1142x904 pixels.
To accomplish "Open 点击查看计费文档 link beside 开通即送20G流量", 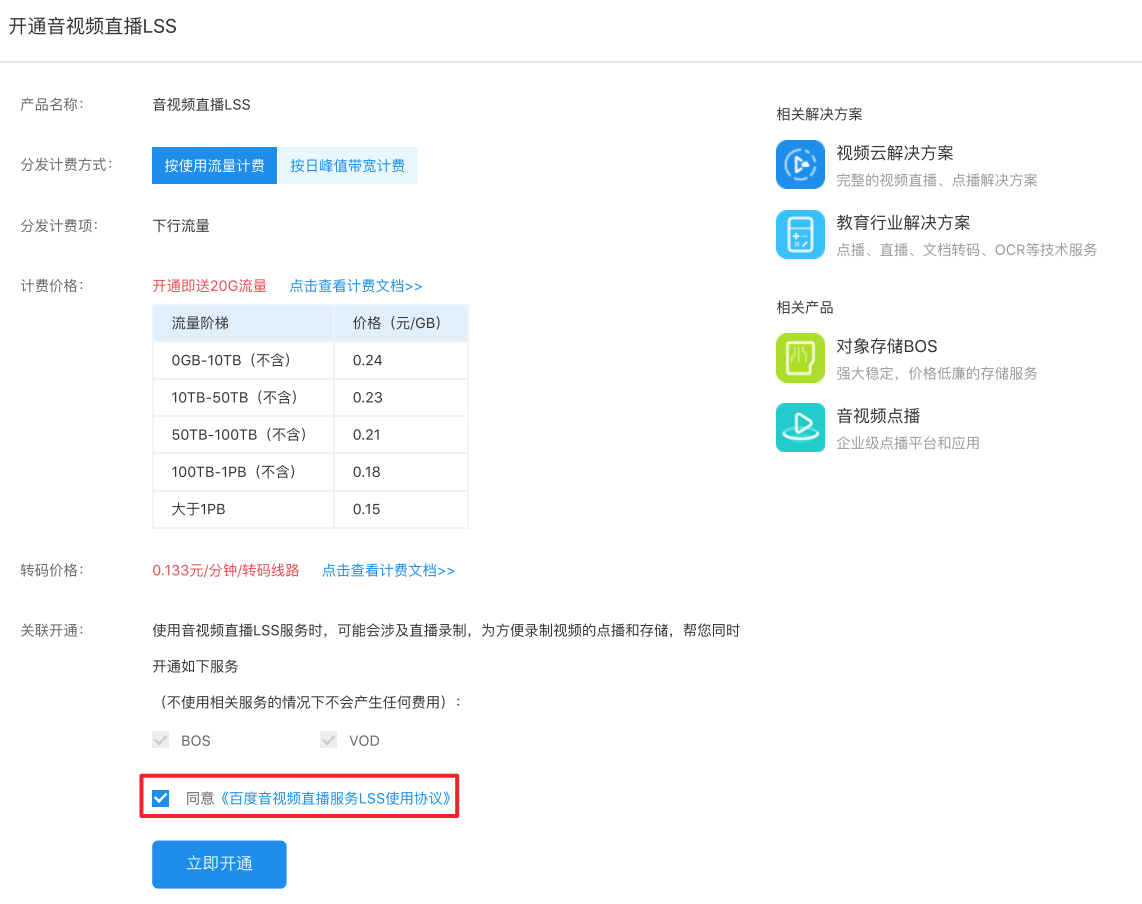I will click(x=356, y=286).
